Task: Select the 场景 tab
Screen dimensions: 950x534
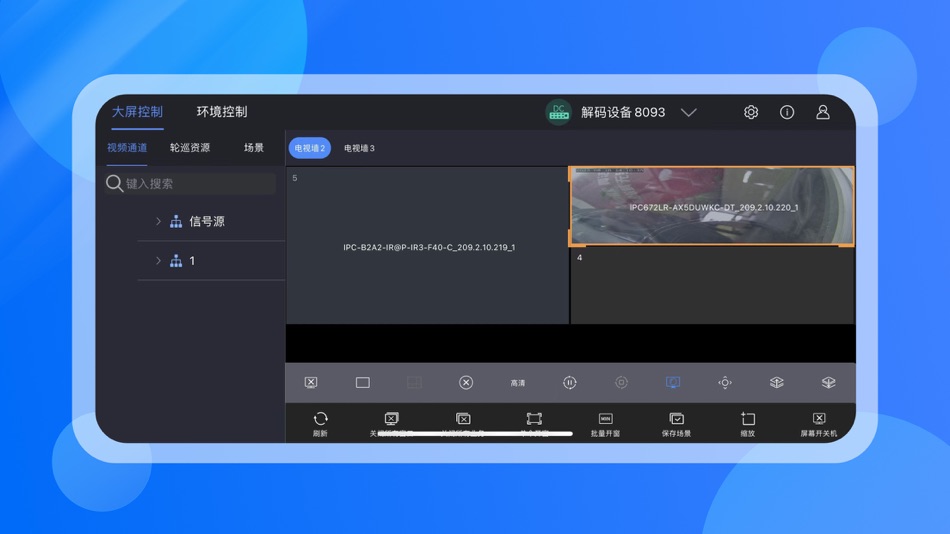Action: pyautogui.click(x=254, y=147)
